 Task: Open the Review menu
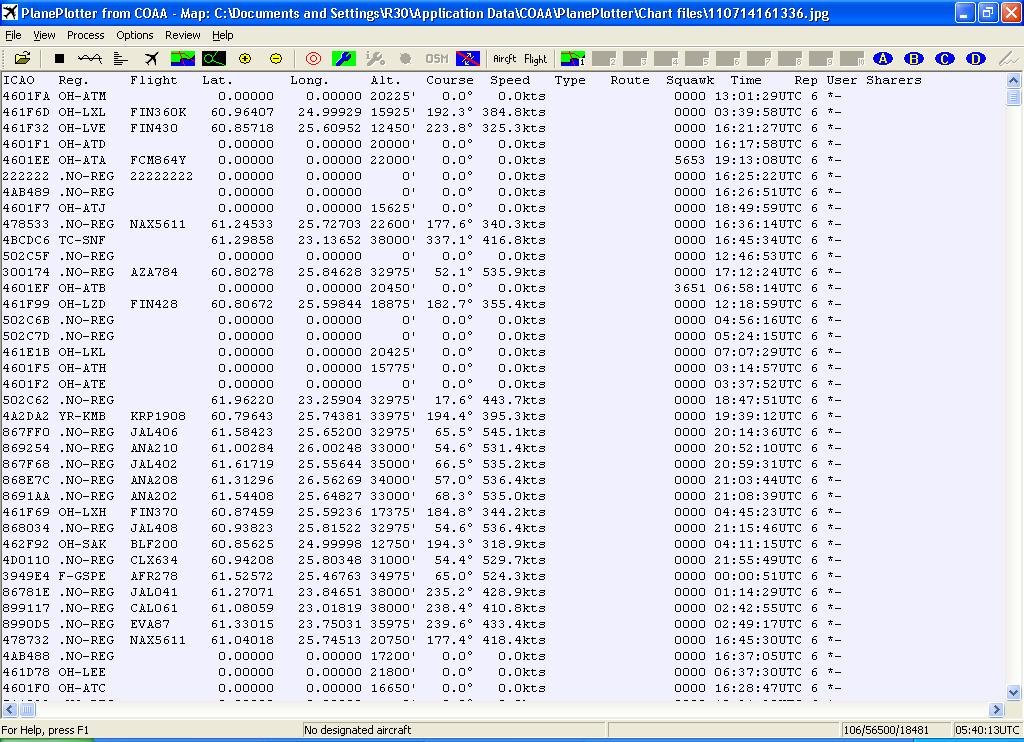point(182,35)
